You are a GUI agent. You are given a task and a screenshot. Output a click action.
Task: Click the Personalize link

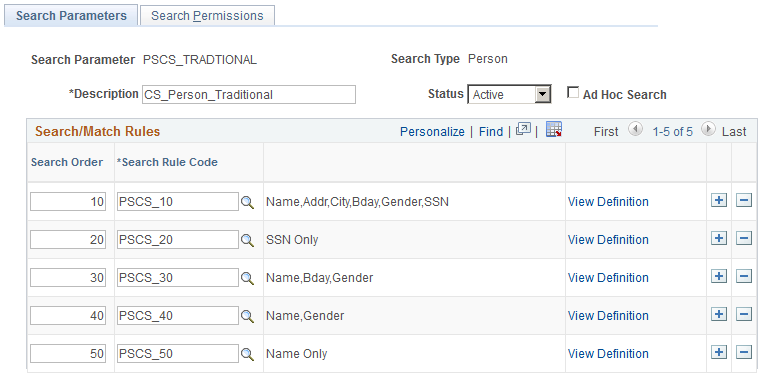pyautogui.click(x=432, y=132)
